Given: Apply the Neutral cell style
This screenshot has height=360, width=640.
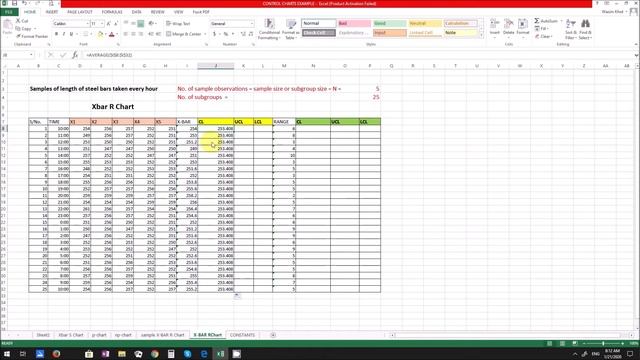Looking at the screenshot, I should pyautogui.click(x=425, y=23).
